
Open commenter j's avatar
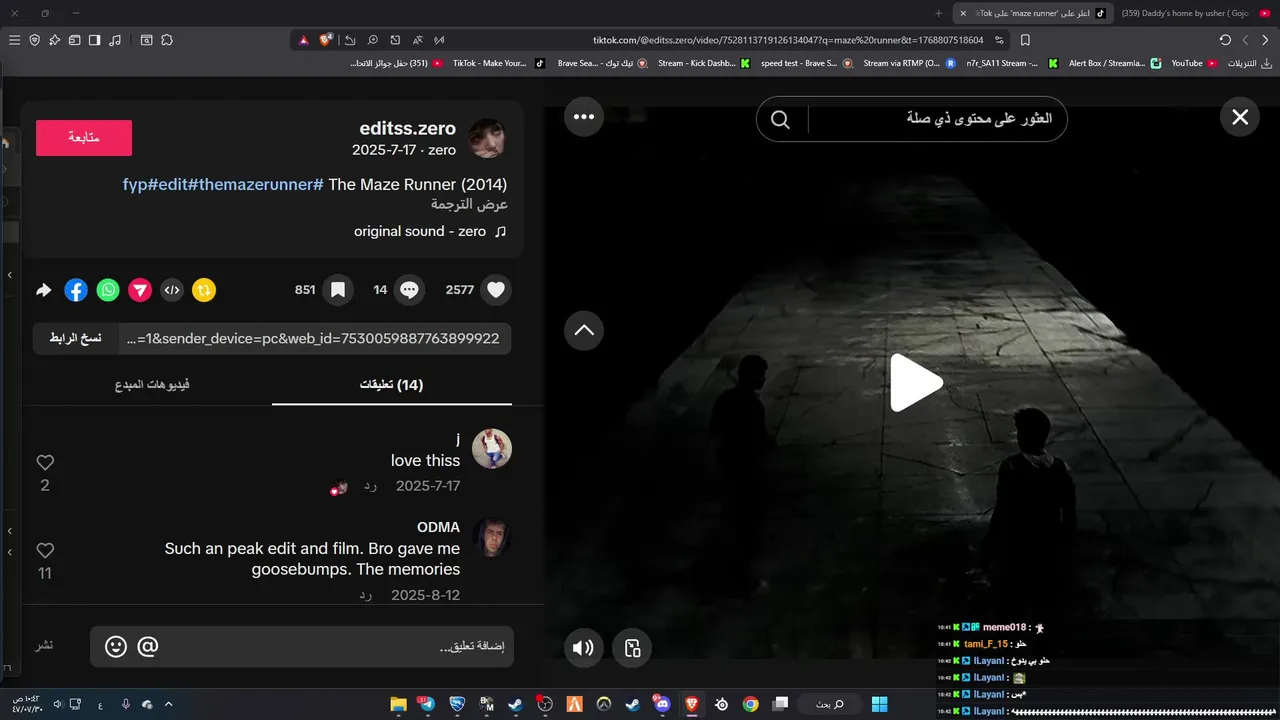click(x=492, y=449)
